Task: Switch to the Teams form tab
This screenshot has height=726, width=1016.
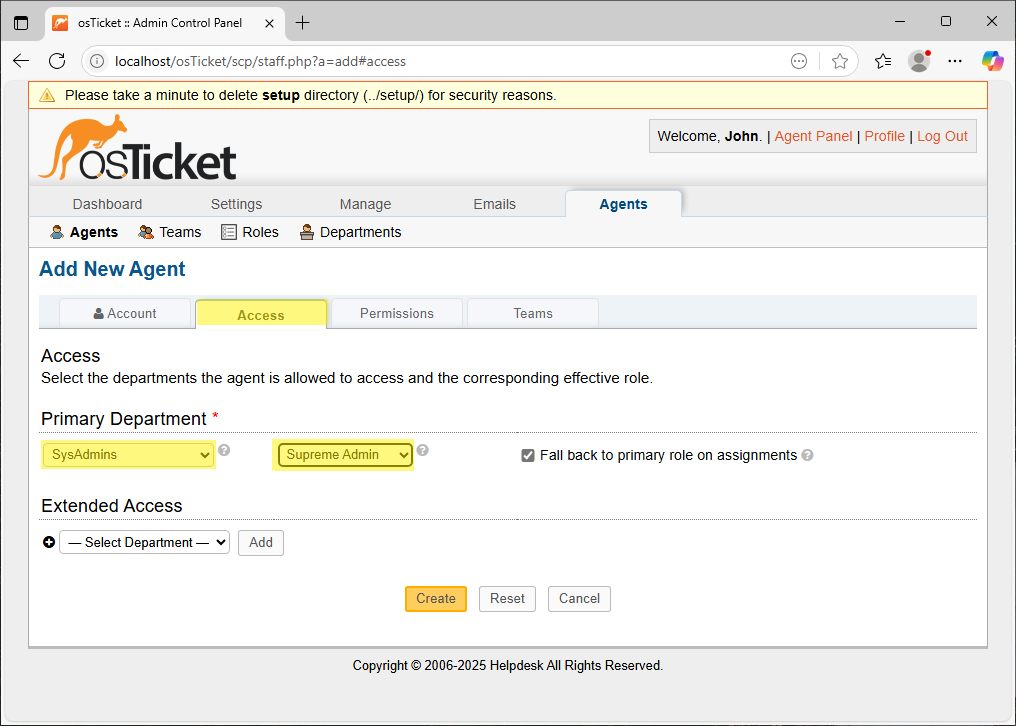Action: (533, 313)
